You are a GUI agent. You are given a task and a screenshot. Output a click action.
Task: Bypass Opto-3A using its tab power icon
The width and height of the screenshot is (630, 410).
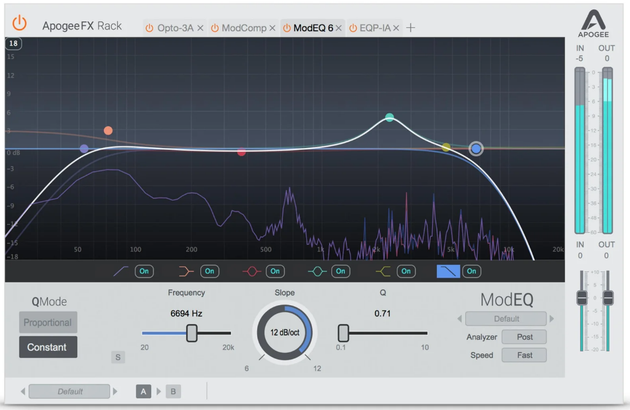[x=149, y=28]
